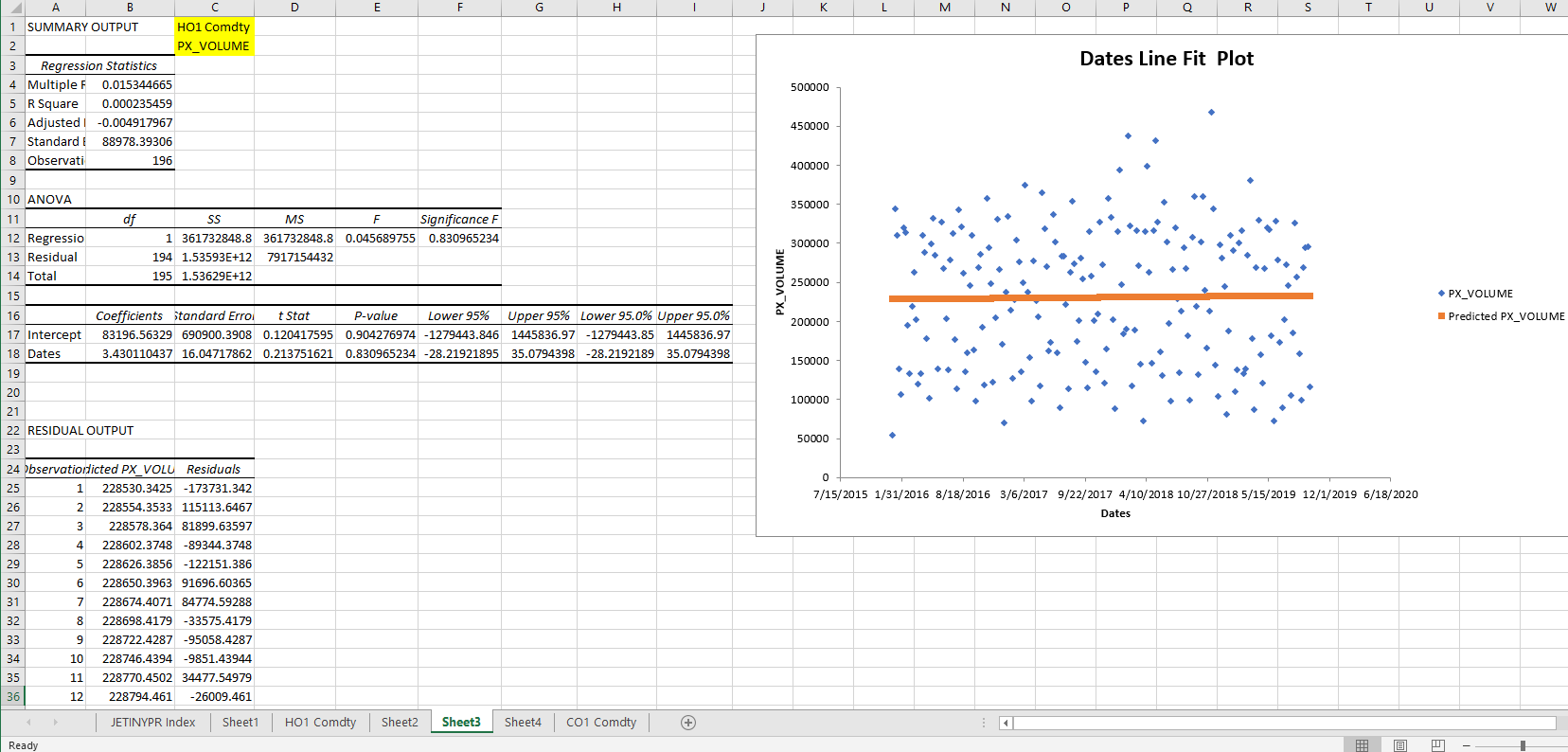This screenshot has height=752, width=1568.
Task: Select Upper 95% header cell
Action: (539, 316)
